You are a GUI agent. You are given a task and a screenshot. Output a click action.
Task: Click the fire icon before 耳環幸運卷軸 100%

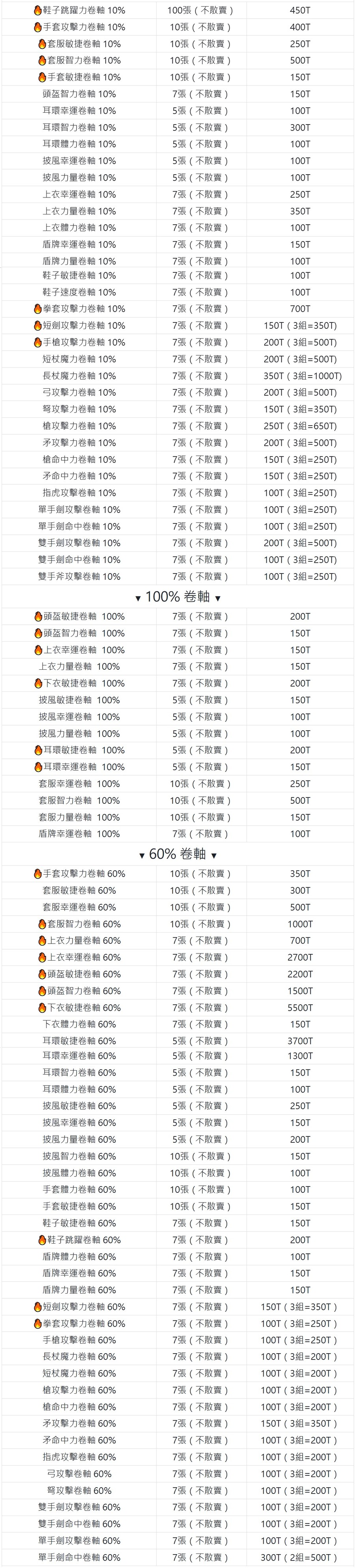(38, 767)
